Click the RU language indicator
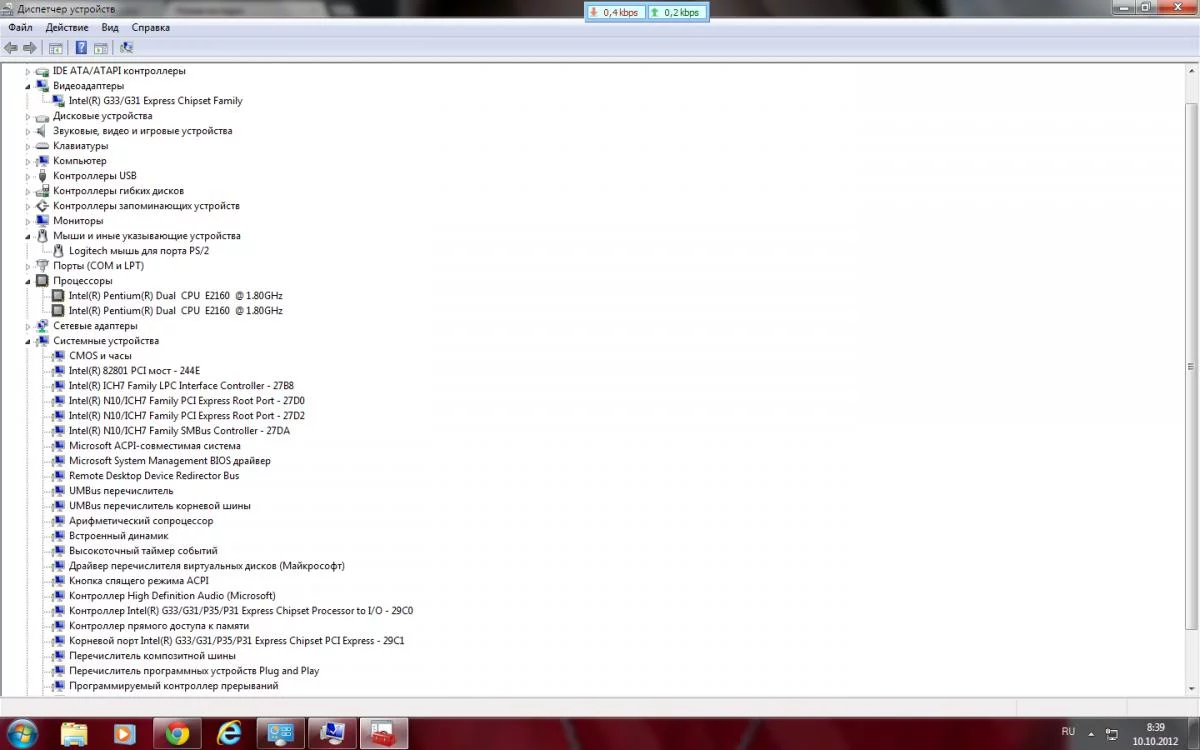 1068,732
